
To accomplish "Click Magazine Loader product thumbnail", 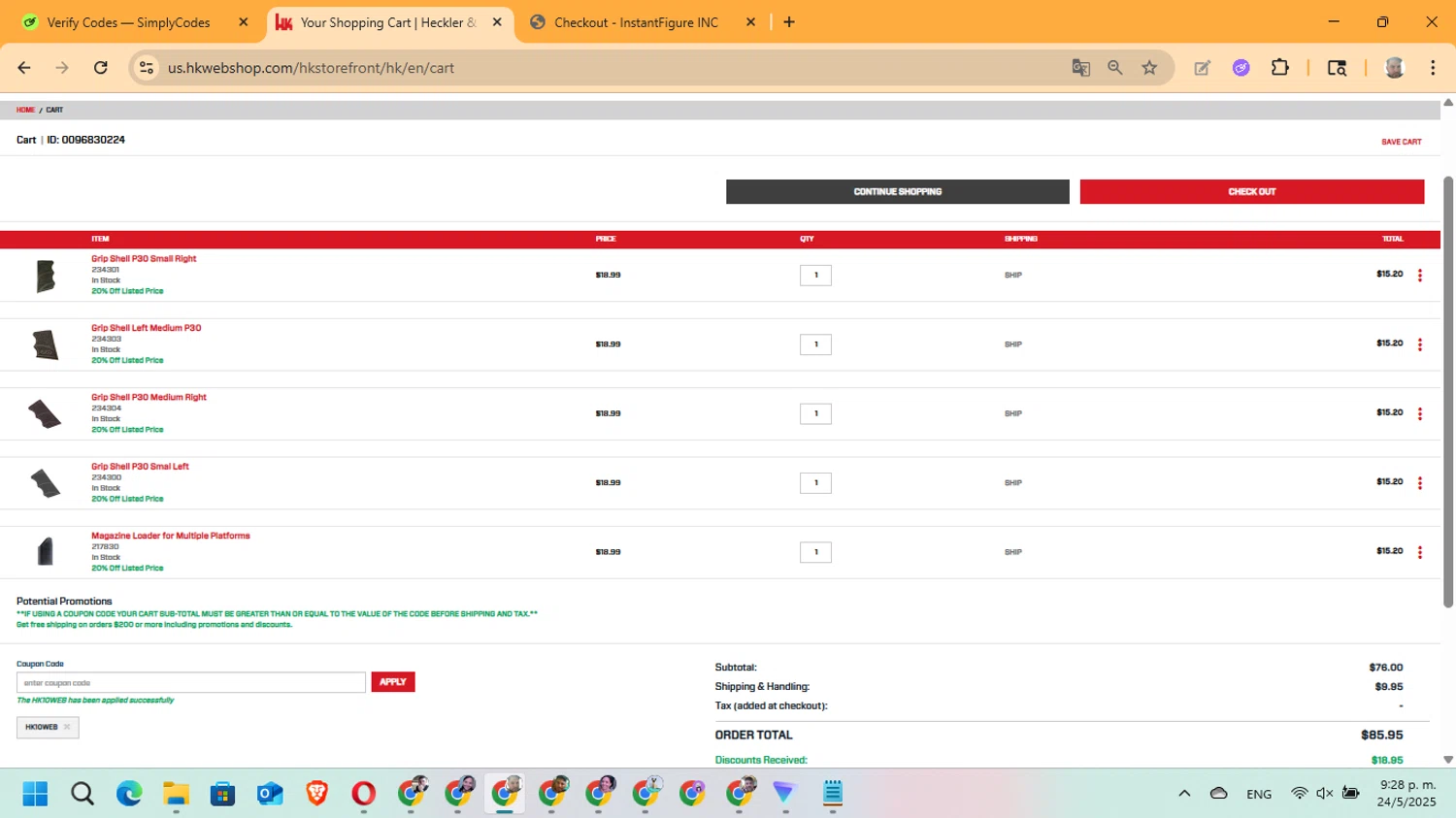I will [x=46, y=552].
